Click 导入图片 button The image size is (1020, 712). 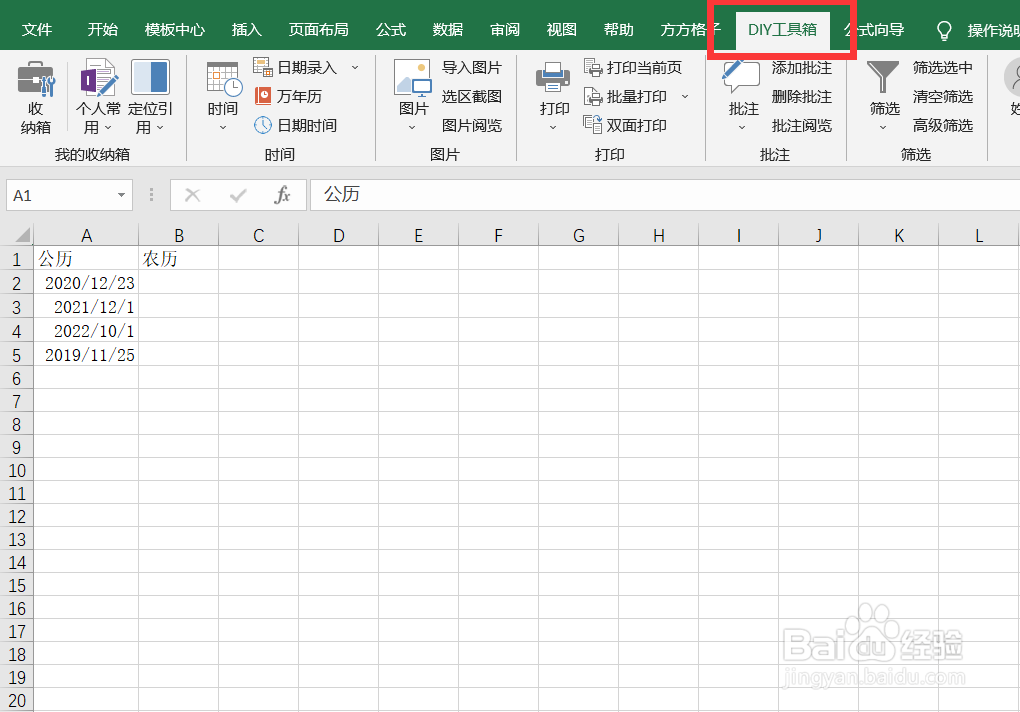click(x=472, y=68)
